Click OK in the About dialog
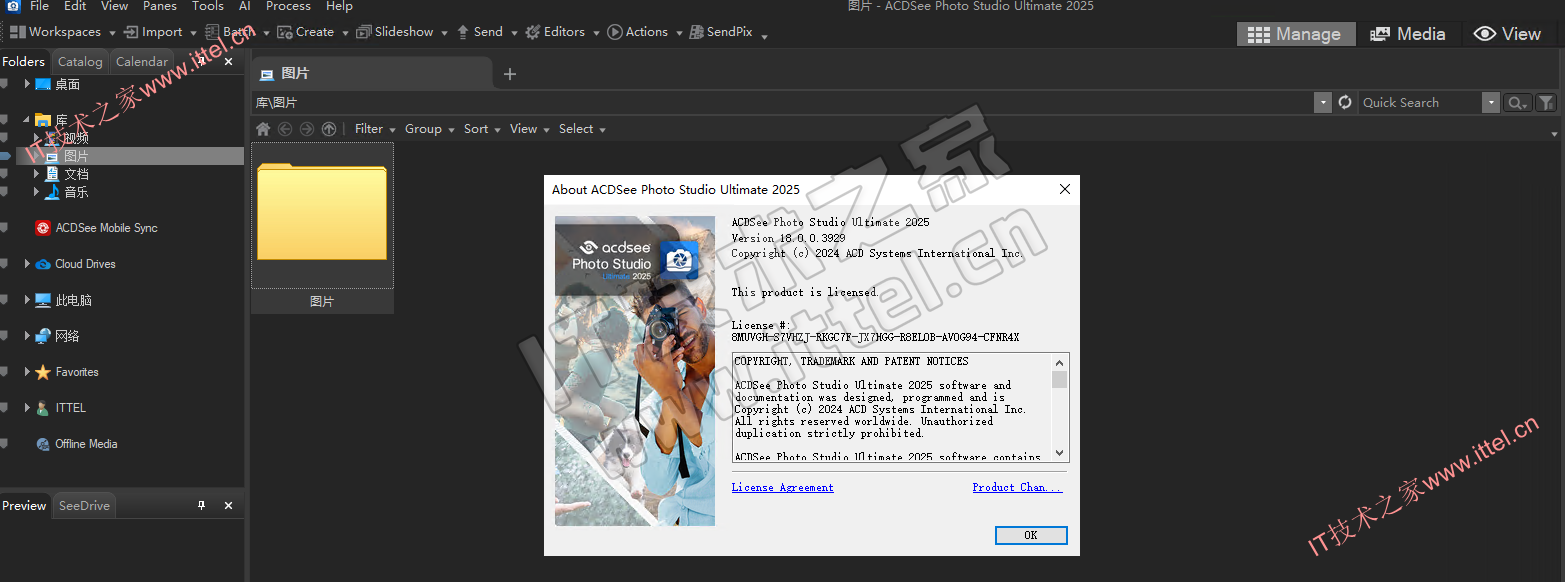 1031,535
